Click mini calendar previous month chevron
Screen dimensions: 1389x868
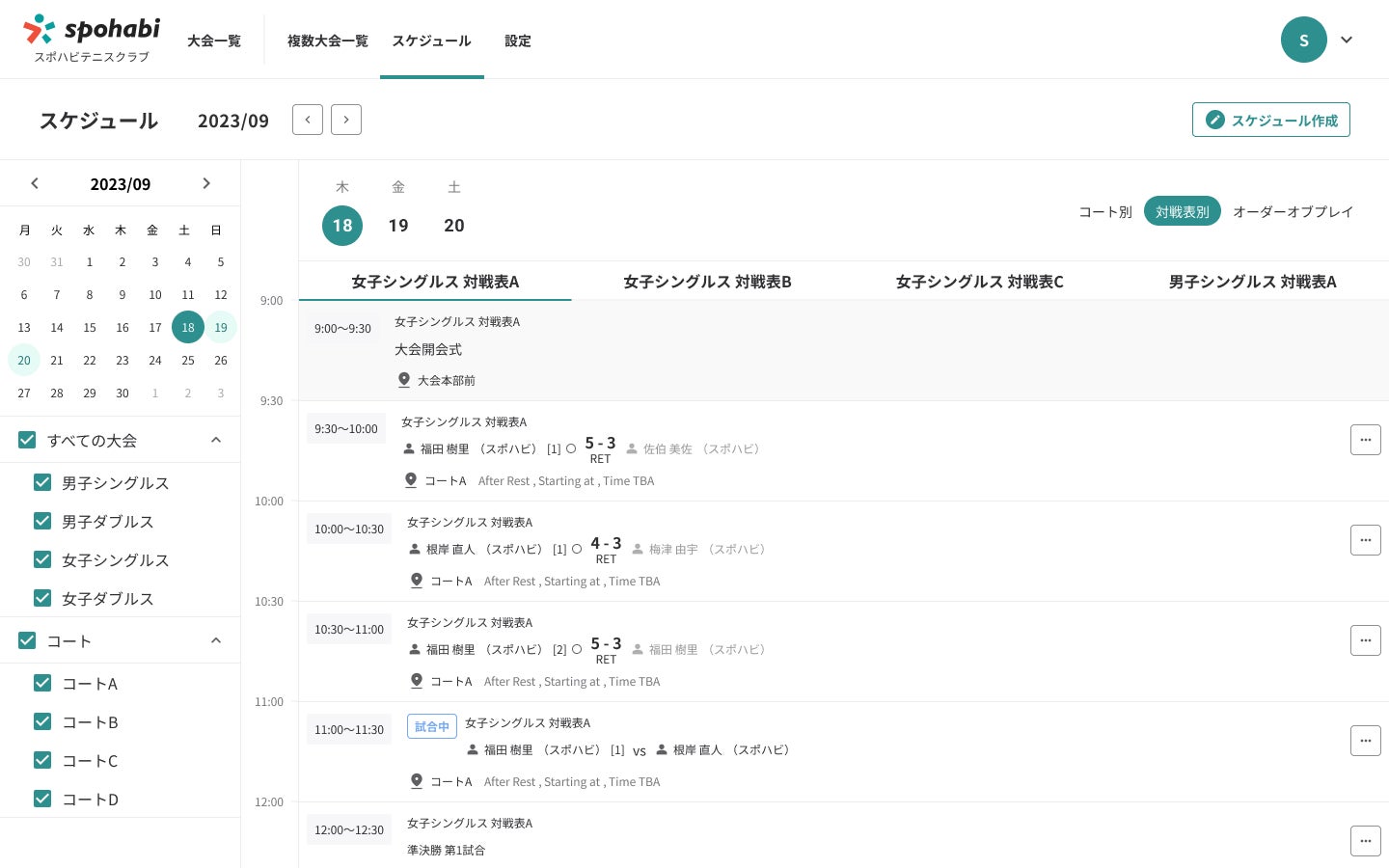35,183
